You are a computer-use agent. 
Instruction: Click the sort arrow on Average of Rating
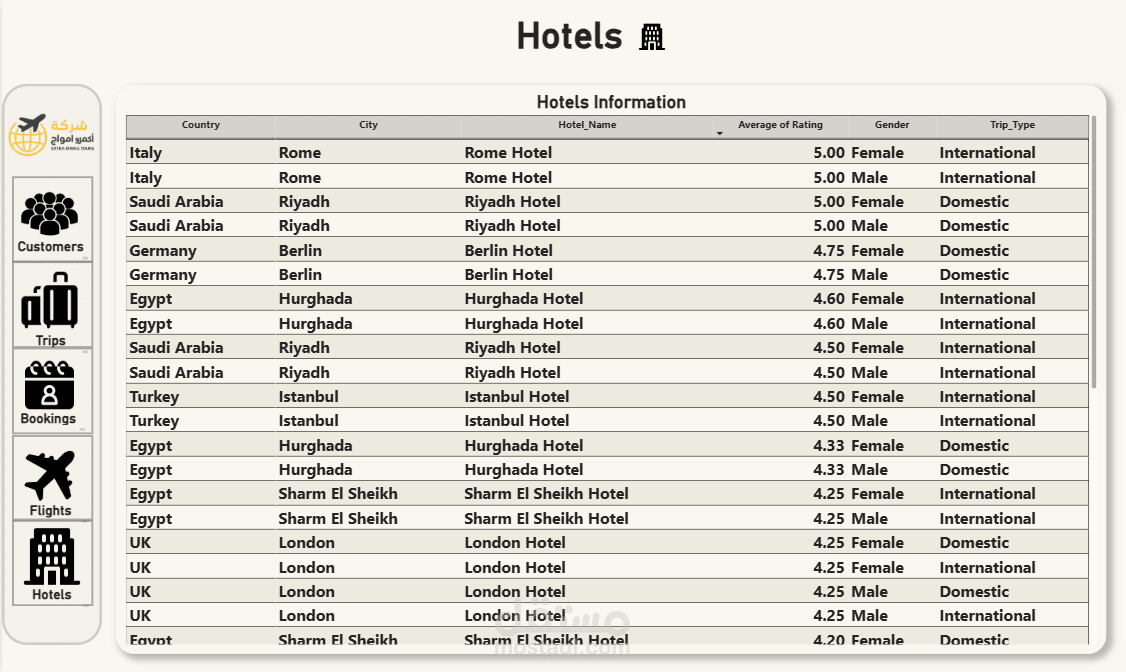pos(719,133)
